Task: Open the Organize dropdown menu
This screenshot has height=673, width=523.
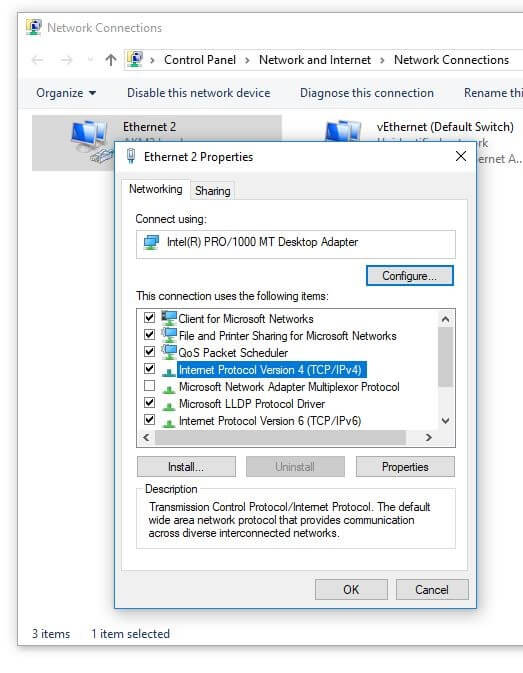Action: click(x=66, y=93)
